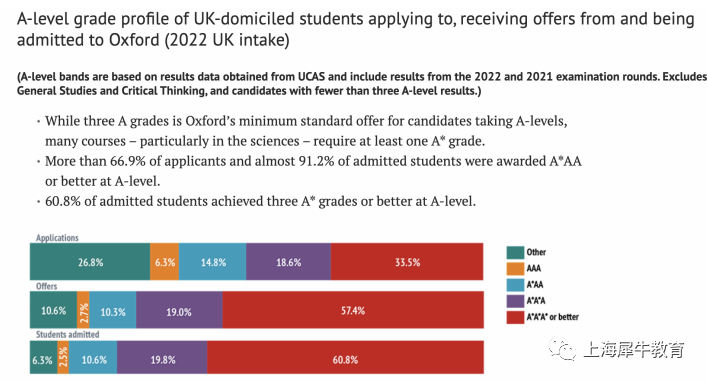
Task: Select the purple A*A*A legend swatch
Action: pyautogui.click(x=515, y=301)
